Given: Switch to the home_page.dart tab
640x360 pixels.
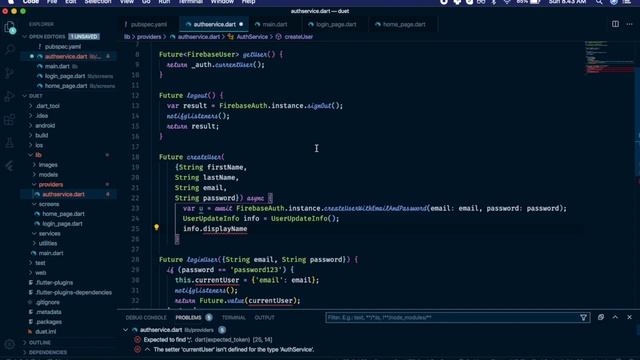Looking at the screenshot, I should [404, 24].
